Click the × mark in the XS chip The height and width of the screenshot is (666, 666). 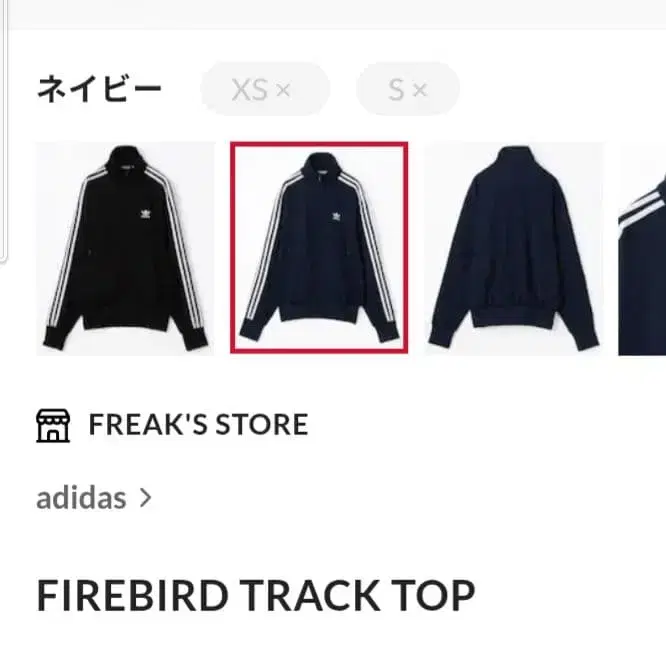pos(283,90)
